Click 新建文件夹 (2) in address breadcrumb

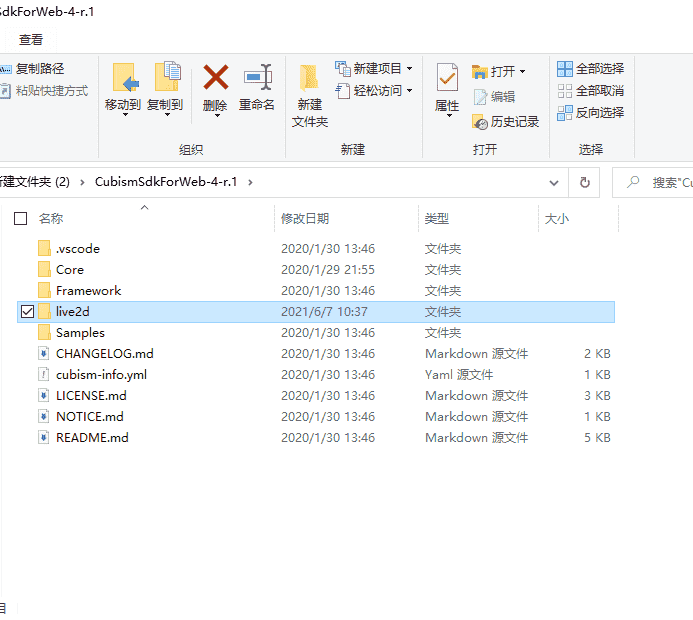34,182
